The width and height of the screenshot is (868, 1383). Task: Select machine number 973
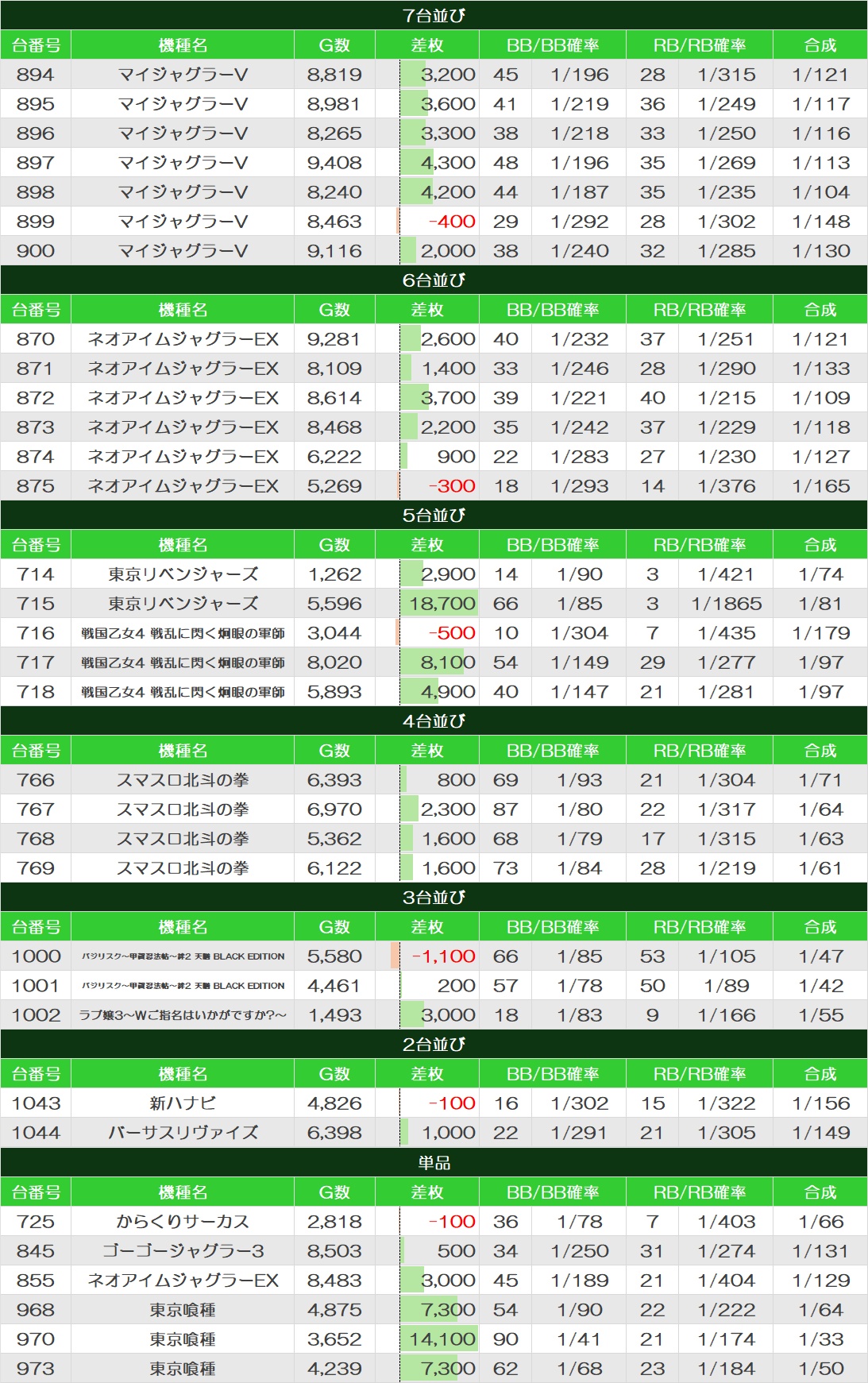point(36,1369)
